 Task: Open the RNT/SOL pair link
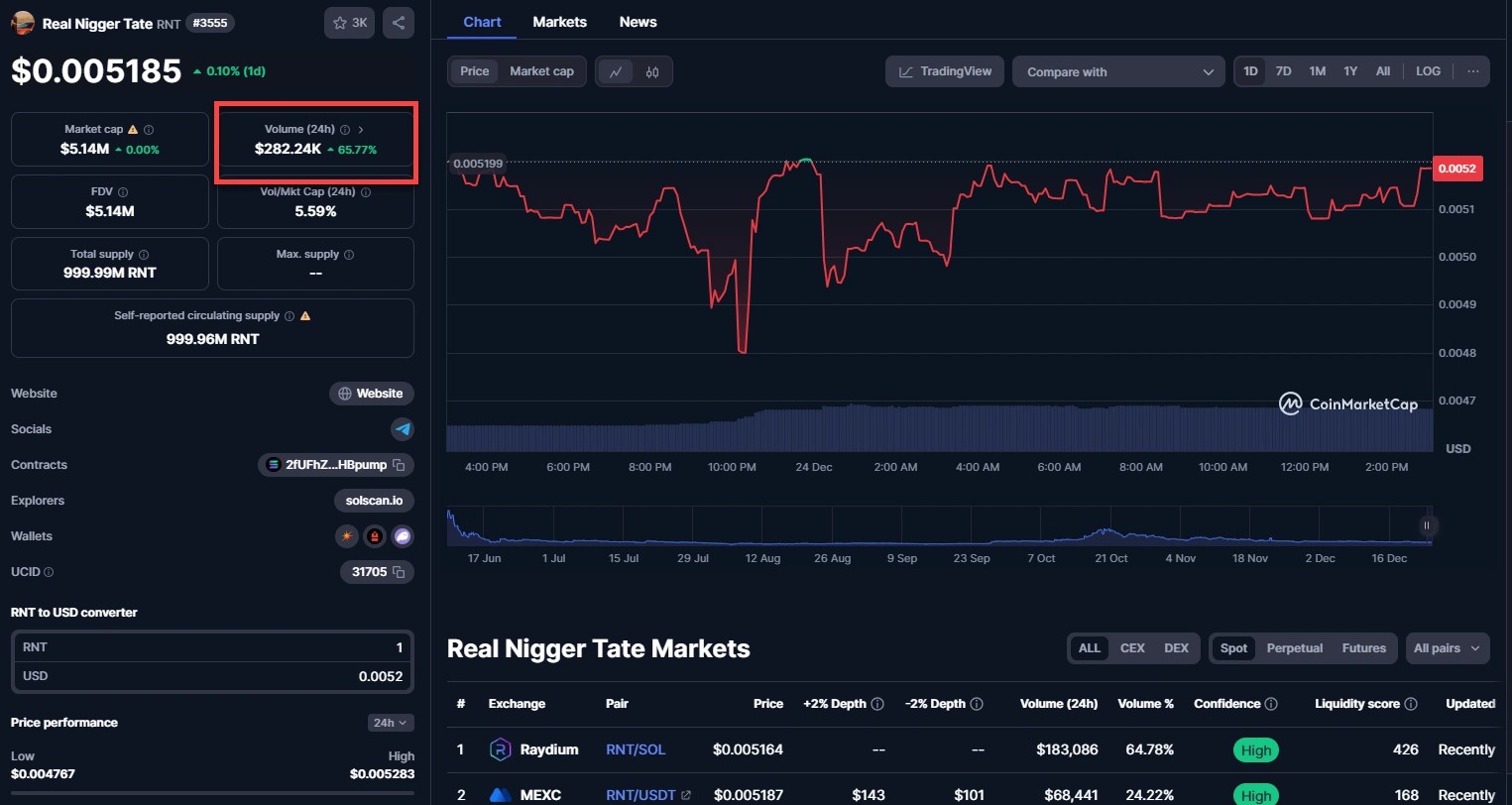click(636, 749)
